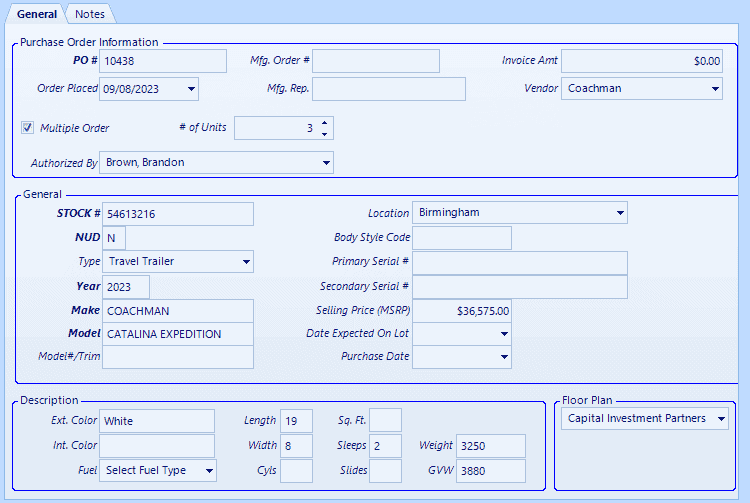Increase number of units with up arrow
Viewport: 750px width, 503px height.
click(325, 122)
